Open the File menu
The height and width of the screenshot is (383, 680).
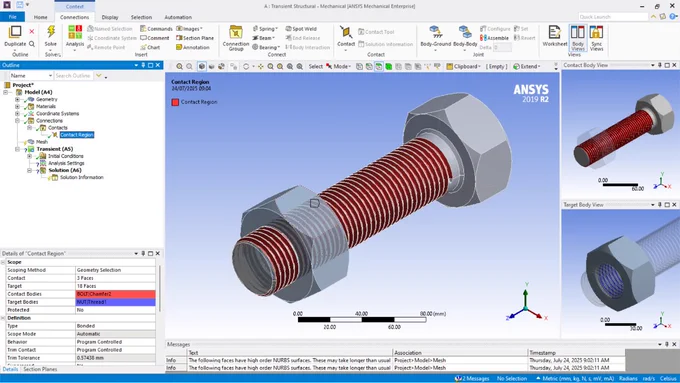point(13,17)
